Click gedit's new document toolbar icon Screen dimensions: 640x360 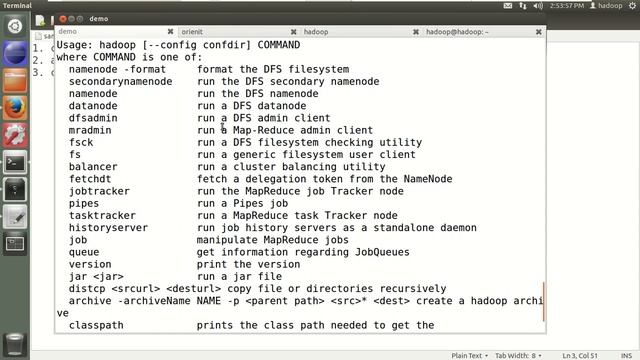click(40, 20)
